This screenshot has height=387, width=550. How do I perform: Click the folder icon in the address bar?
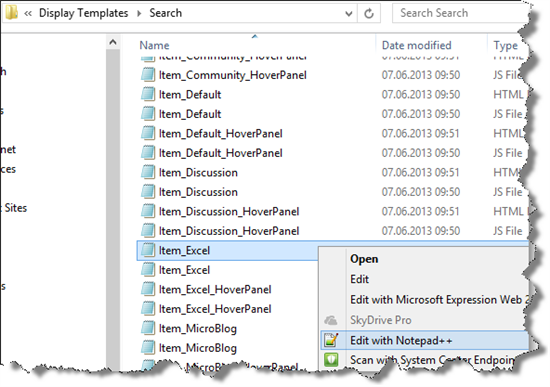tap(12, 13)
